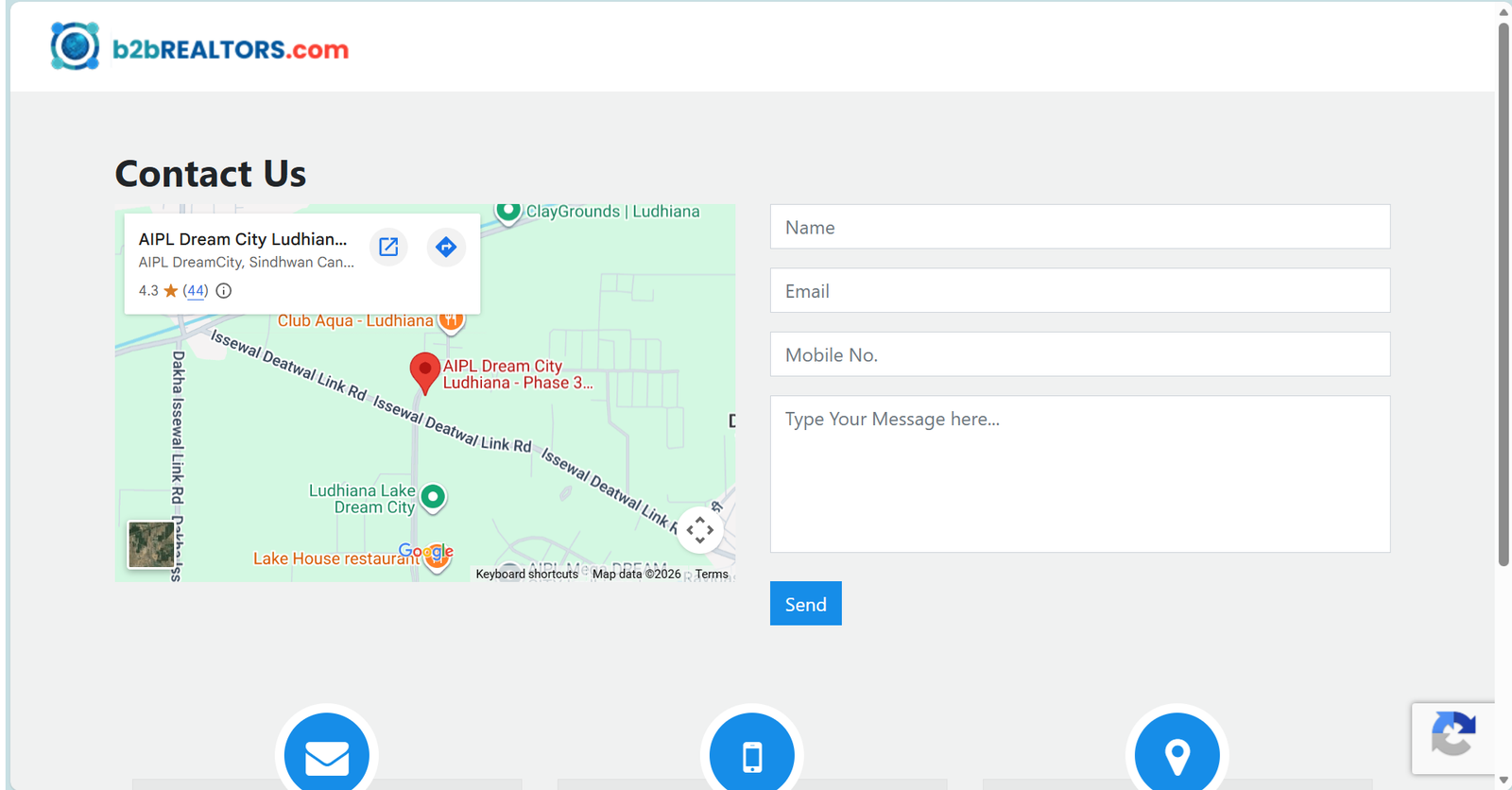The width and height of the screenshot is (1512, 790).
Task: Click the Ludhiana Lake Dream City marker
Action: [433, 497]
